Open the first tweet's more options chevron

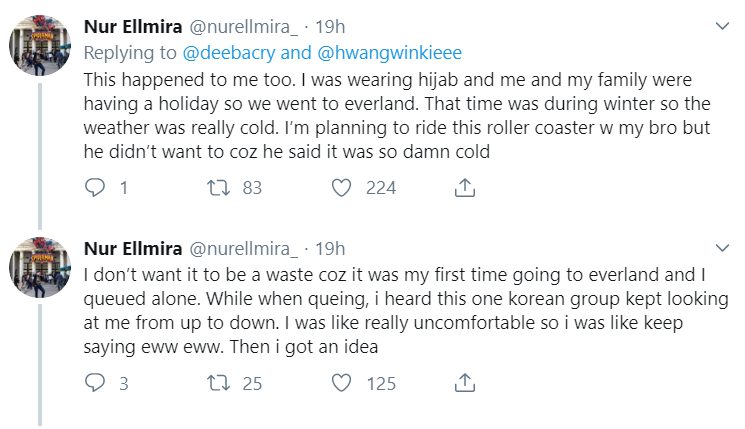coord(723,25)
